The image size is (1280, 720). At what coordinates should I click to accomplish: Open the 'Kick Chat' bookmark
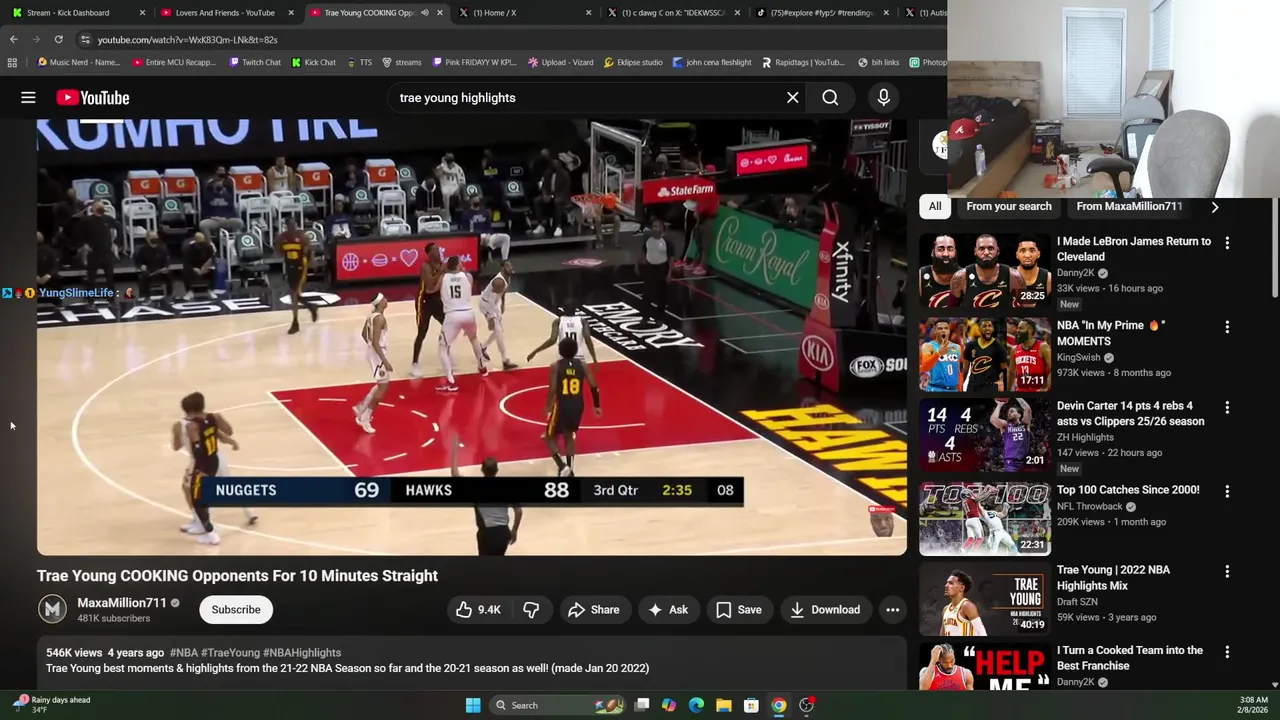click(313, 62)
